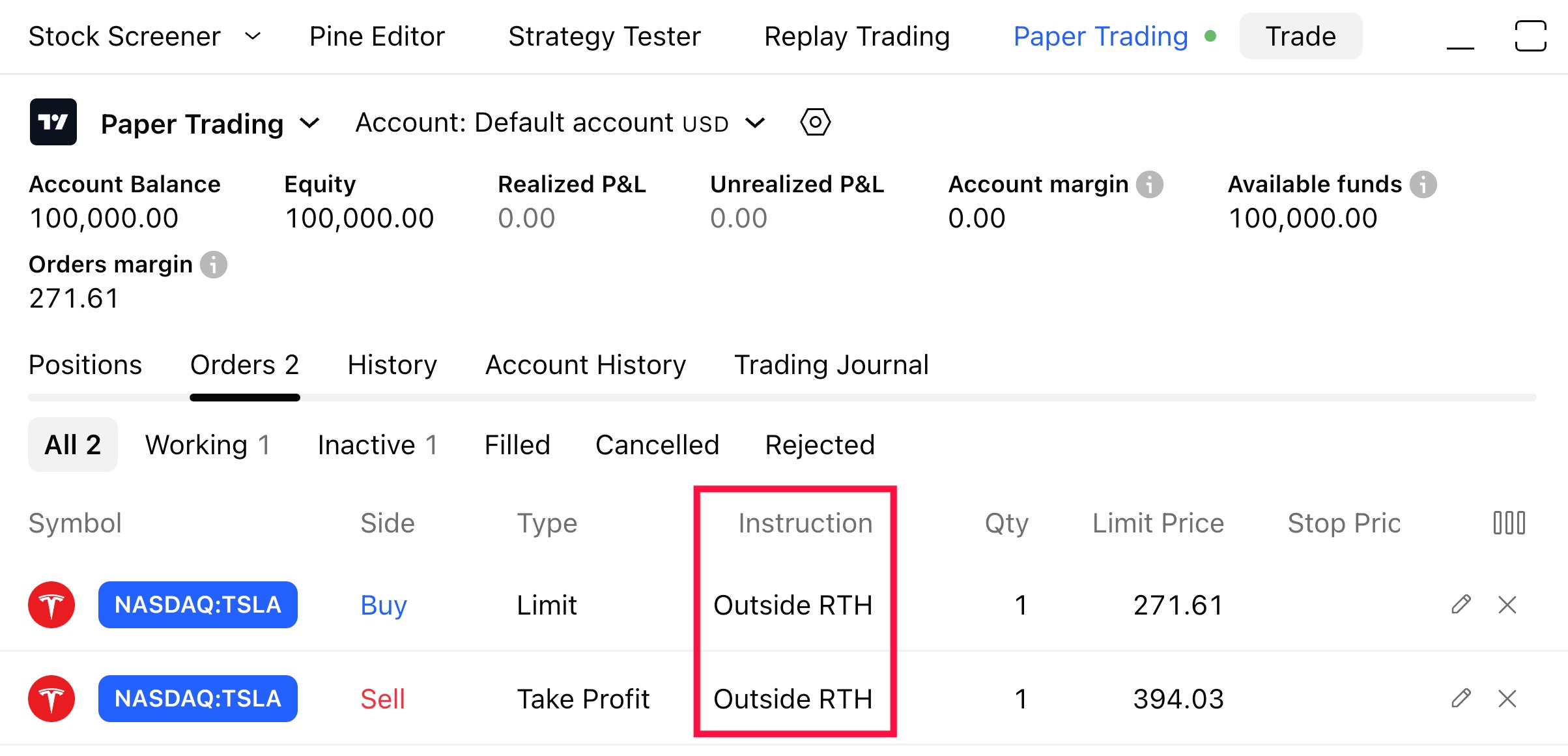
Task: Open the Pine Editor panel
Action: (377, 36)
